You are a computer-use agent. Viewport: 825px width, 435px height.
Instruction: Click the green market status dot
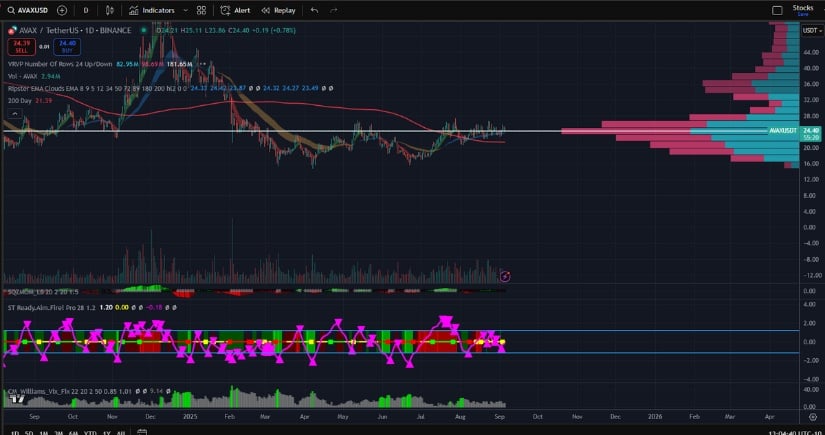coord(143,31)
